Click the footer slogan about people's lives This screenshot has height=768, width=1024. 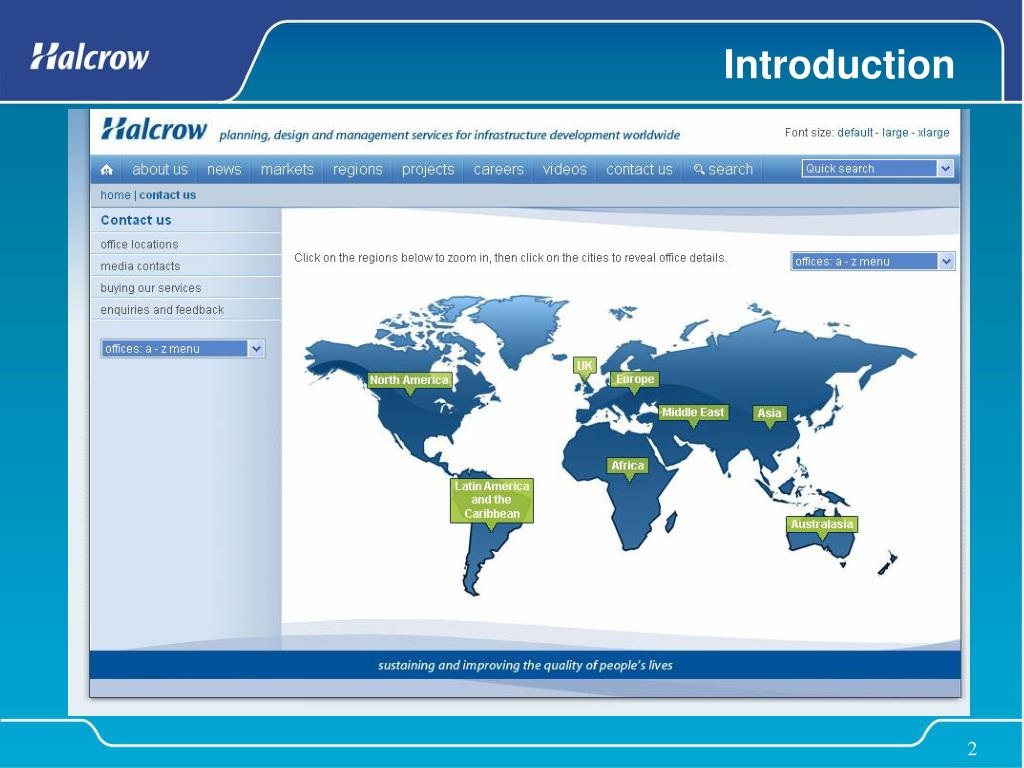(x=525, y=665)
